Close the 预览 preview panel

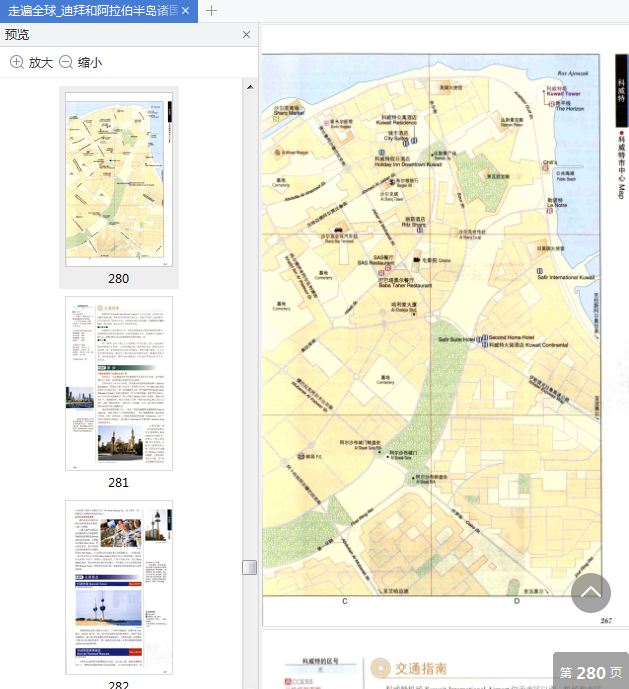click(x=247, y=34)
